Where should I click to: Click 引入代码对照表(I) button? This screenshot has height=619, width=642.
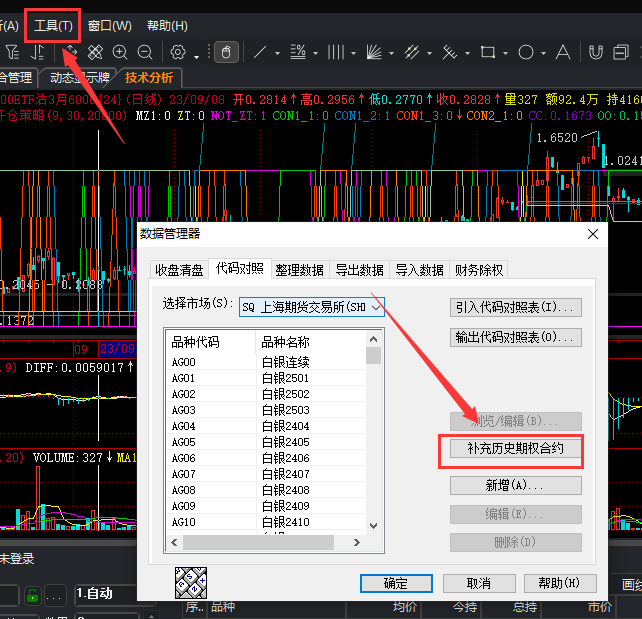[515, 307]
